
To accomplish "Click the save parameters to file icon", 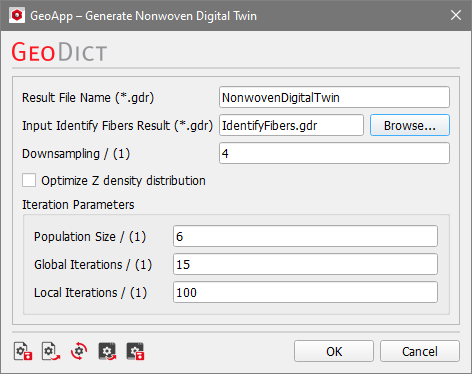I will click(23, 351).
